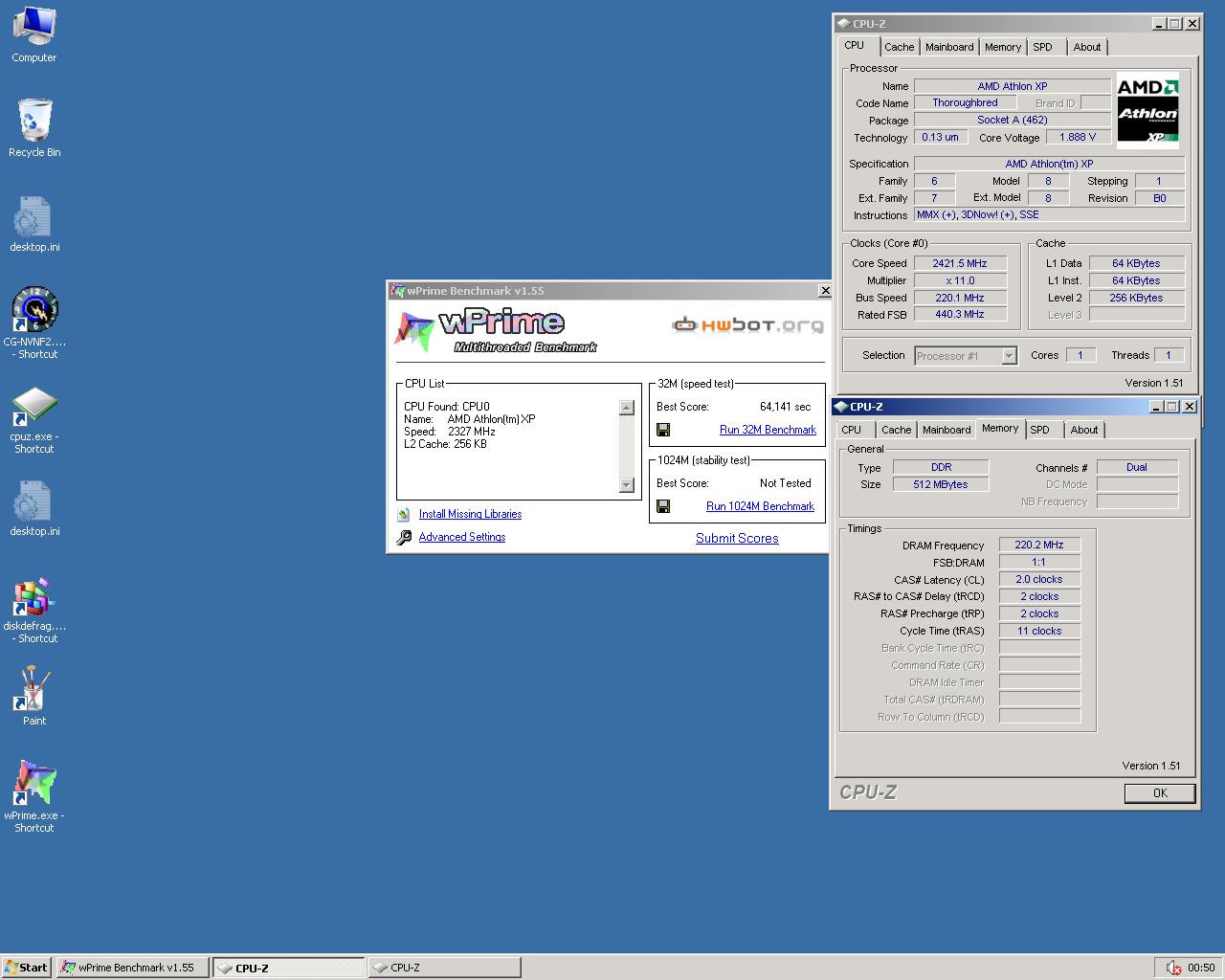
Task: Open Mainboard tab in upper CPU-Z window
Action: pyautogui.click(x=949, y=47)
